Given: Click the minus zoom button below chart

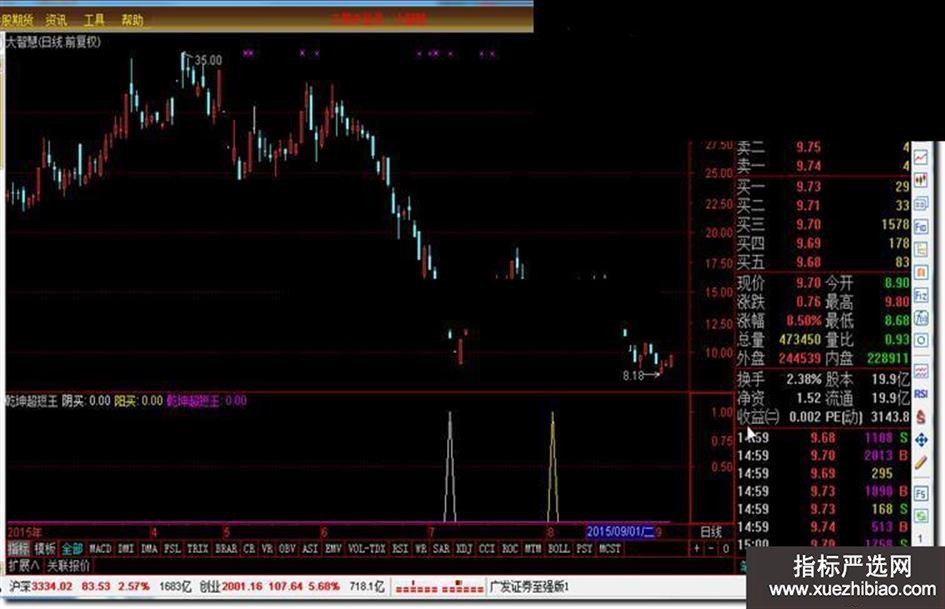Looking at the screenshot, I should pyautogui.click(x=712, y=548).
